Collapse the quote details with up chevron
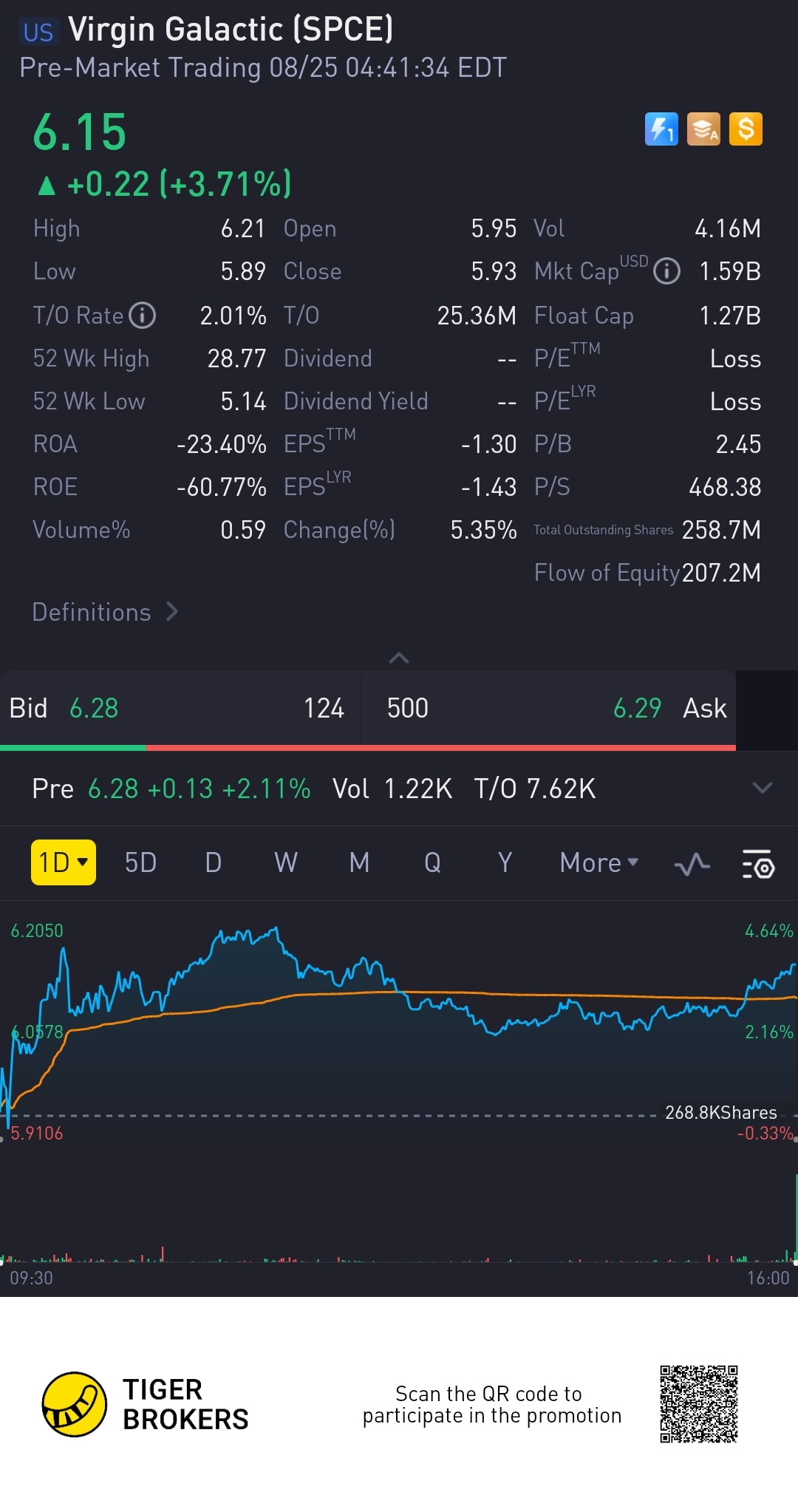The image size is (798, 1512). pos(399,658)
